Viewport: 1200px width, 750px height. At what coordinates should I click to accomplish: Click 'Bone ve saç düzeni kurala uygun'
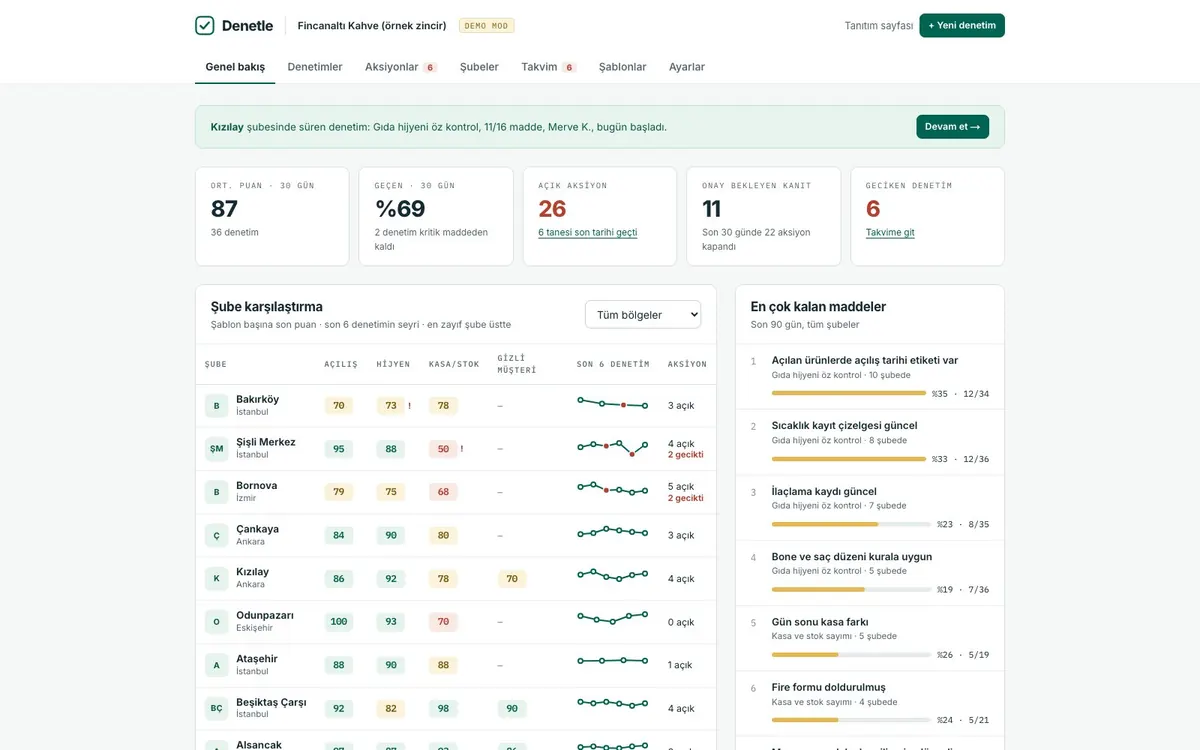852,557
